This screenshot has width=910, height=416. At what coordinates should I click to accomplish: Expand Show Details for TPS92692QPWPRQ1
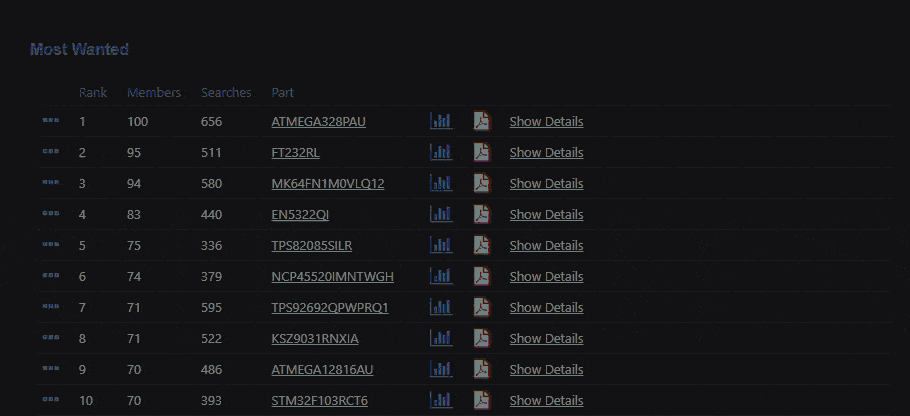546,308
